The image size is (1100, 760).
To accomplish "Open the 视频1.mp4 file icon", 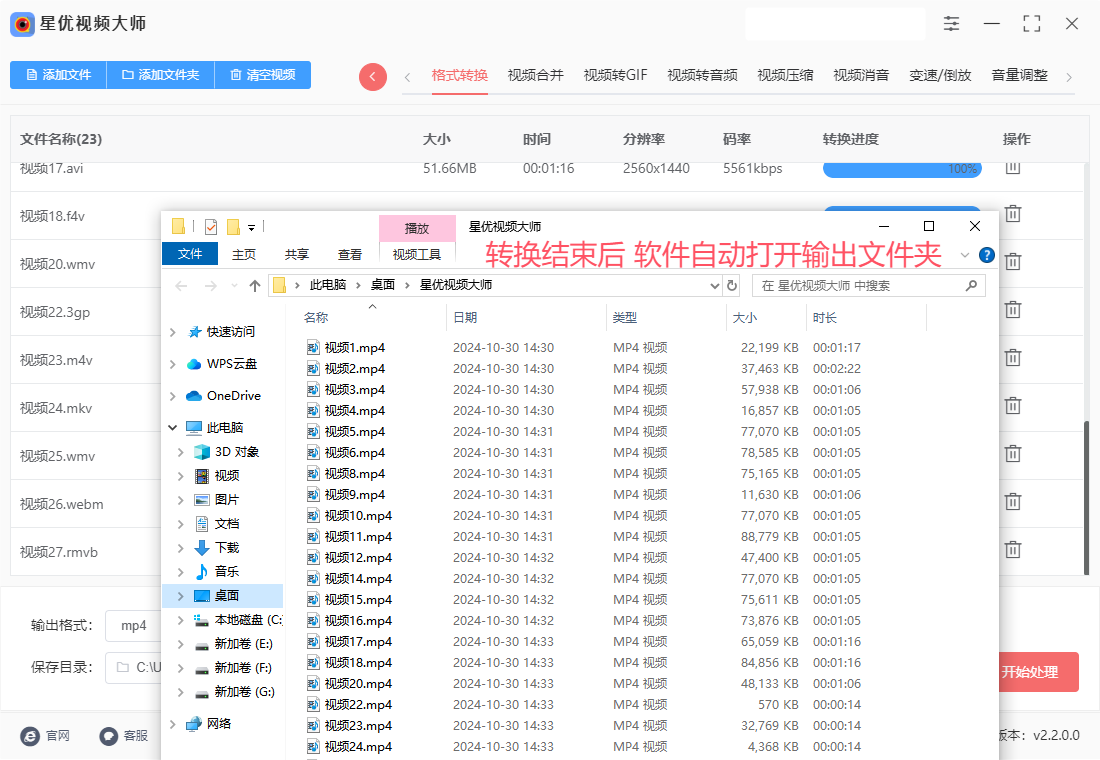I will [x=313, y=347].
